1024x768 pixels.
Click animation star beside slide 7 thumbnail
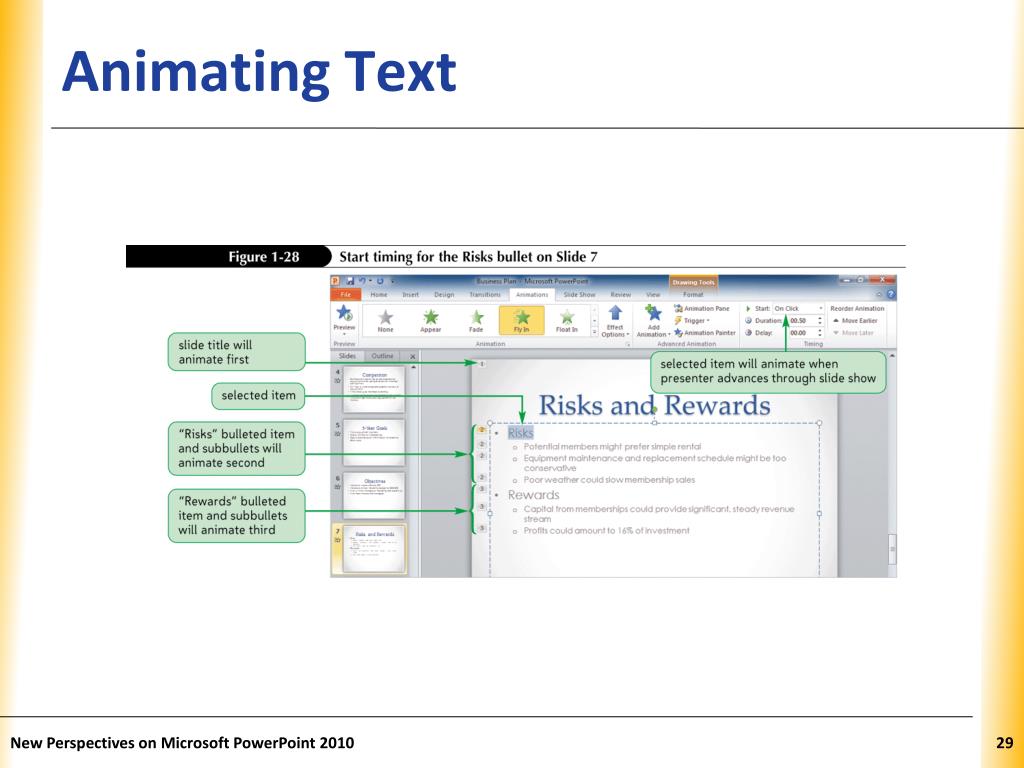(x=338, y=540)
